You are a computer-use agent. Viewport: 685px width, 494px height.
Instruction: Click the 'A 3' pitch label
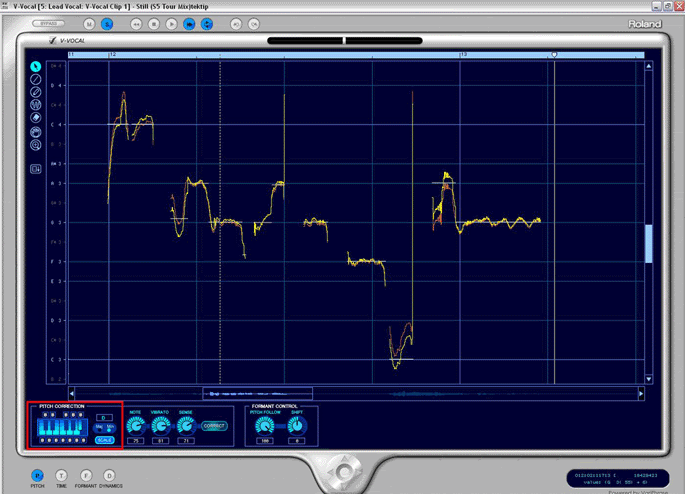[57, 183]
